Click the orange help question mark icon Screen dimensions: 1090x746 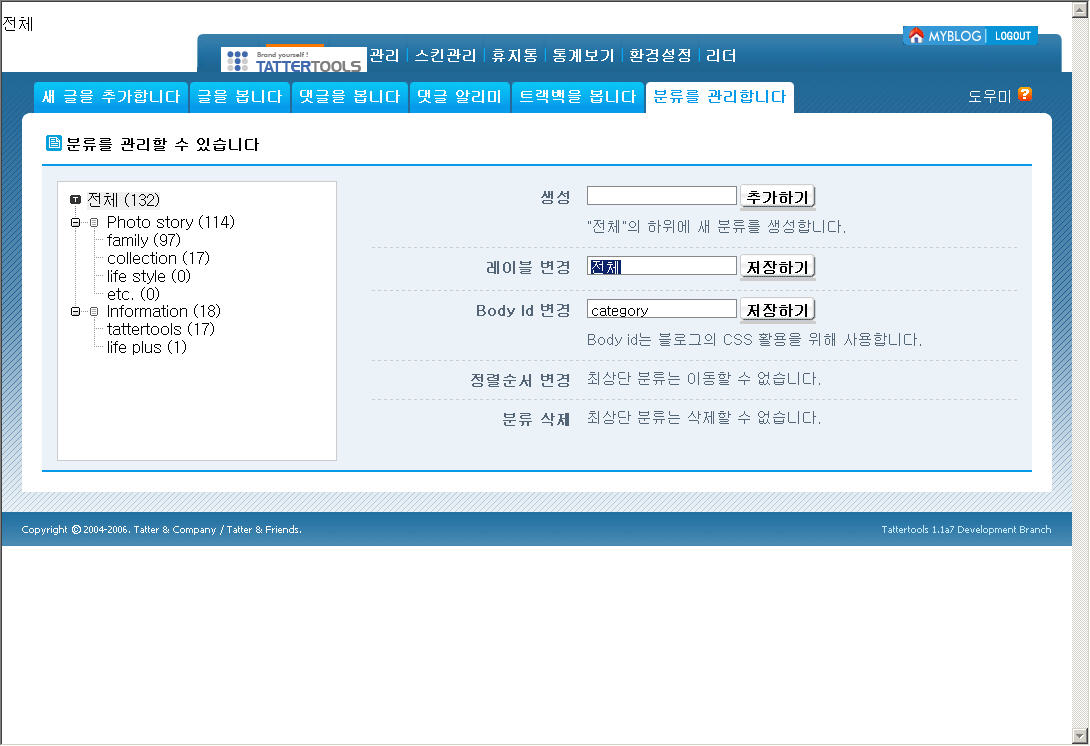tap(1024, 95)
